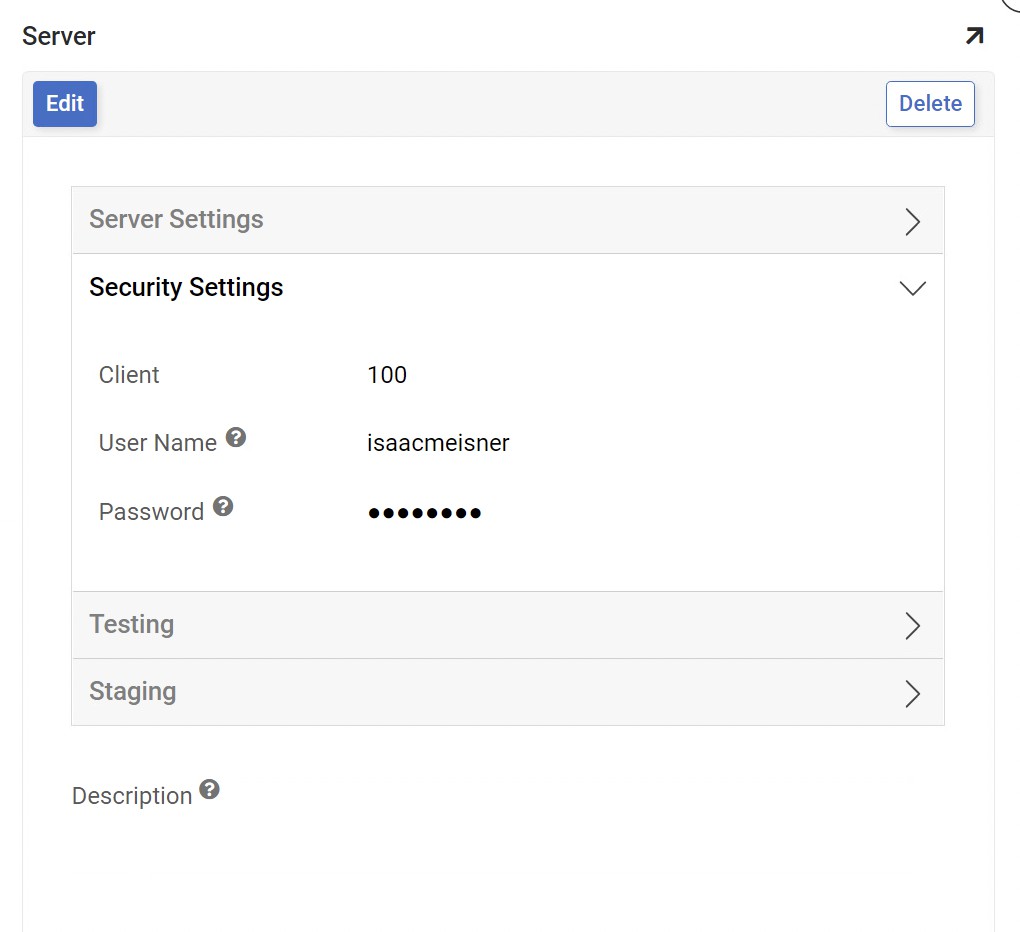Select the Security Settings header
The height and width of the screenshot is (932, 1020).
click(185, 288)
